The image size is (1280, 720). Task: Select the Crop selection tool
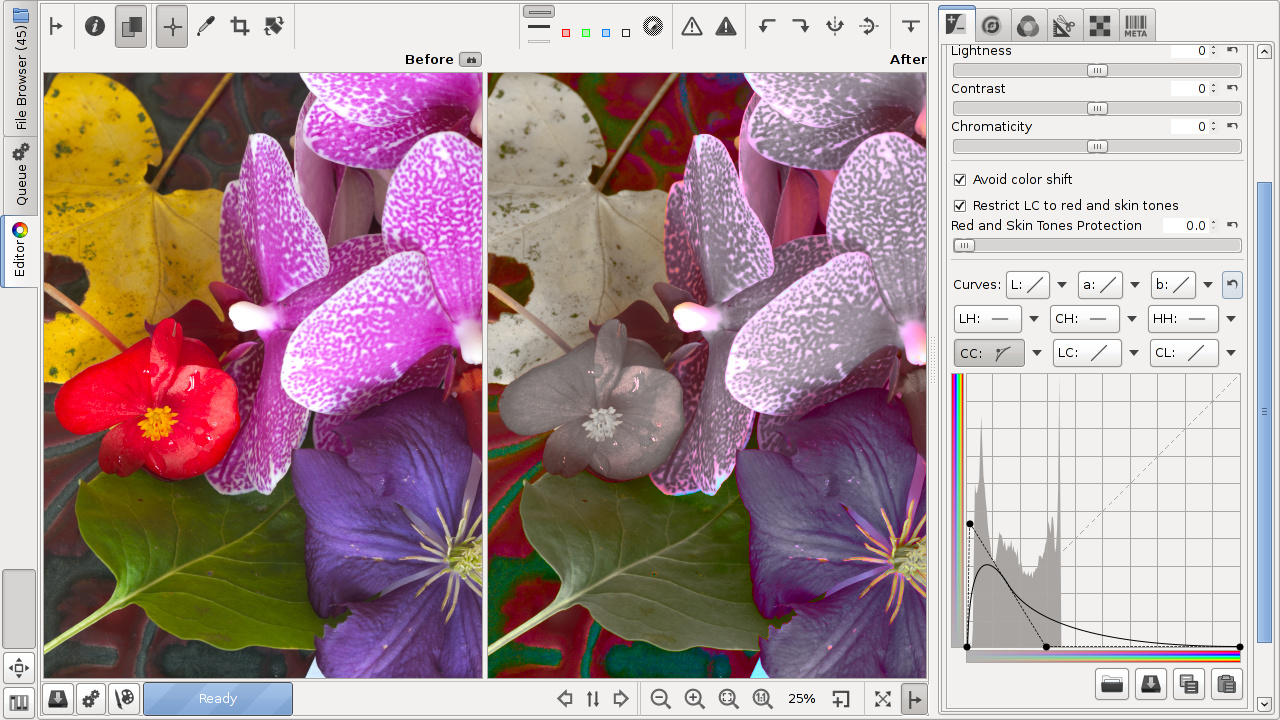coord(240,27)
